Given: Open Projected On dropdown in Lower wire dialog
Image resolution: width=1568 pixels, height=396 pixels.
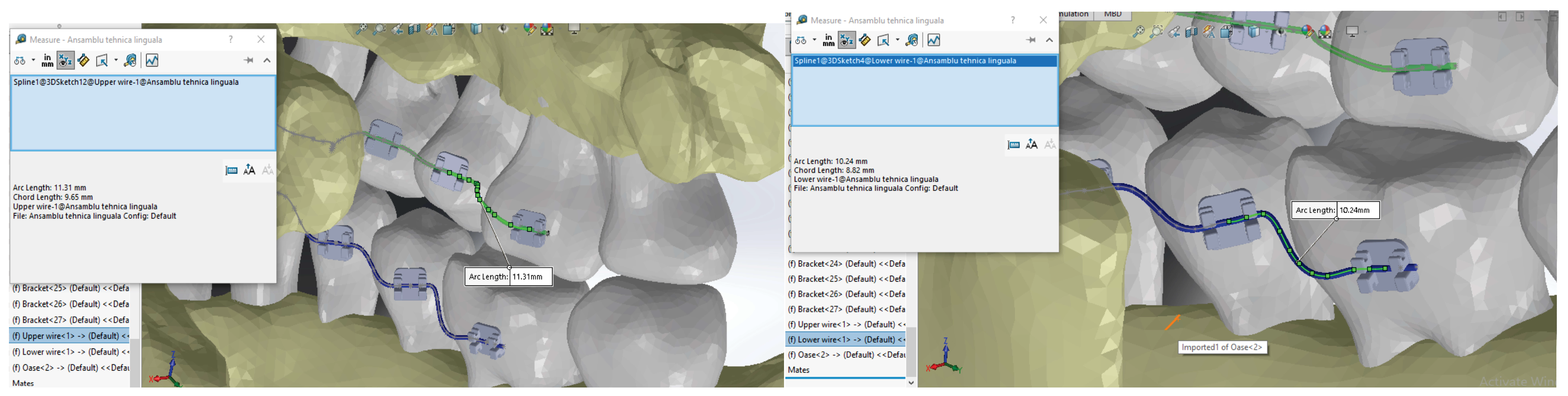Looking at the screenshot, I should click(897, 40).
